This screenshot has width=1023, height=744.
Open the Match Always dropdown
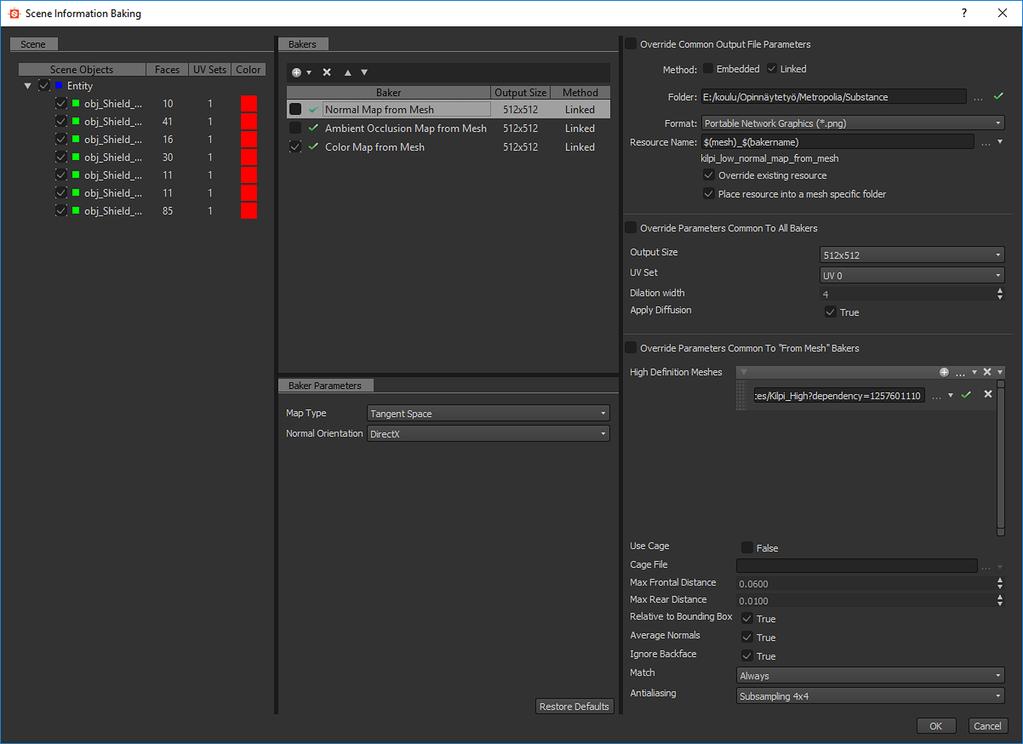[870, 676]
